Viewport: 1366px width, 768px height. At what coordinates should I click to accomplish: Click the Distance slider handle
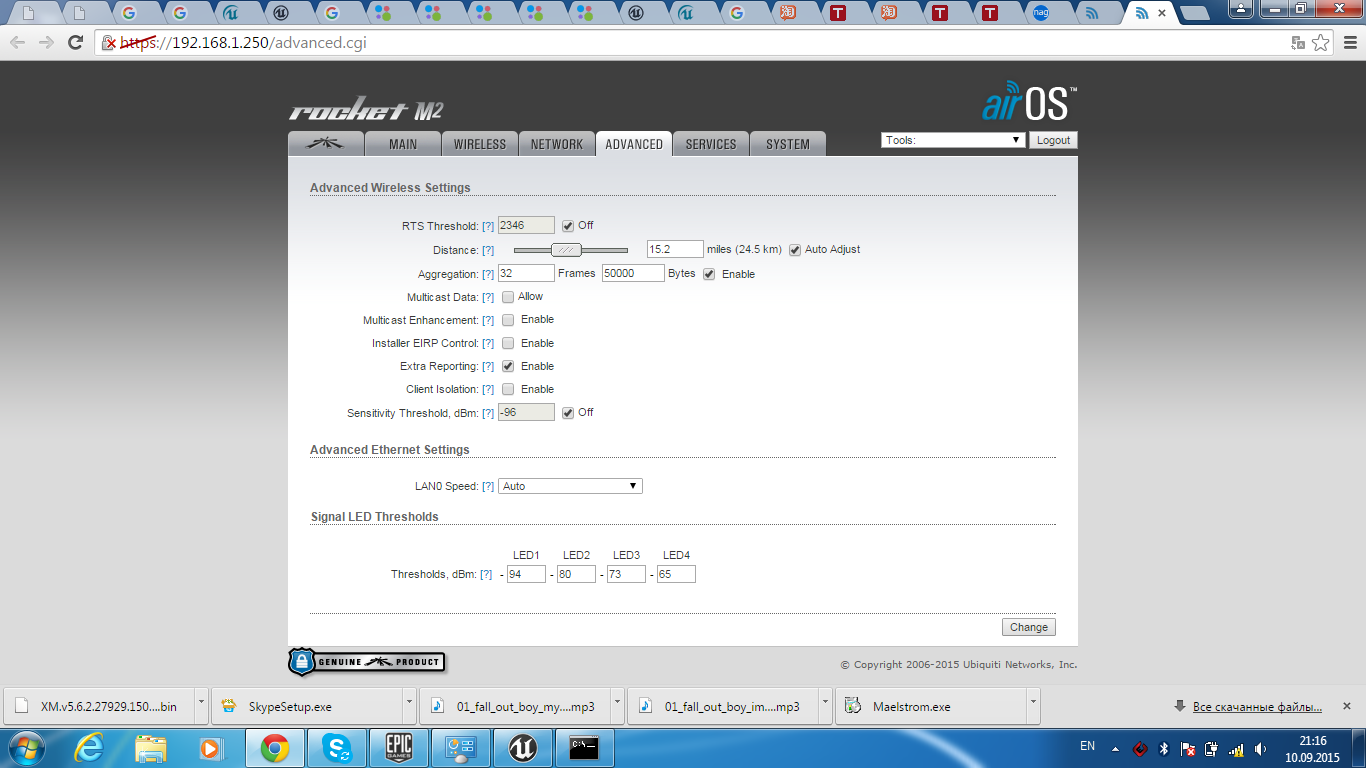[566, 250]
